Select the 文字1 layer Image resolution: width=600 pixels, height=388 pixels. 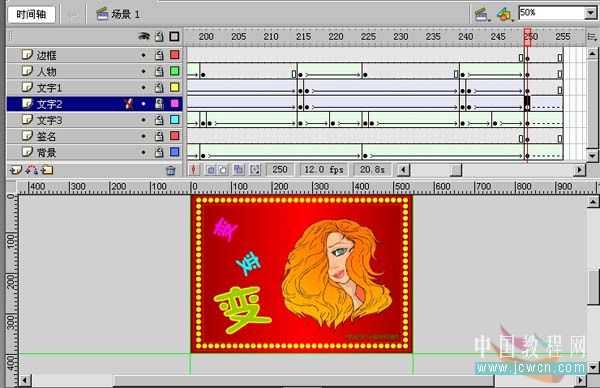click(94, 88)
